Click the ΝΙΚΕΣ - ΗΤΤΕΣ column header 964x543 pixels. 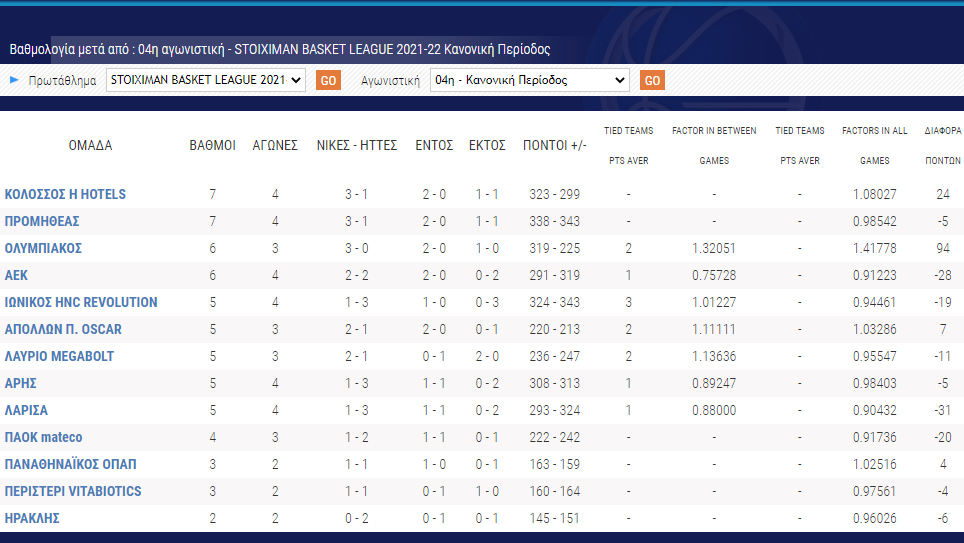tap(357, 146)
